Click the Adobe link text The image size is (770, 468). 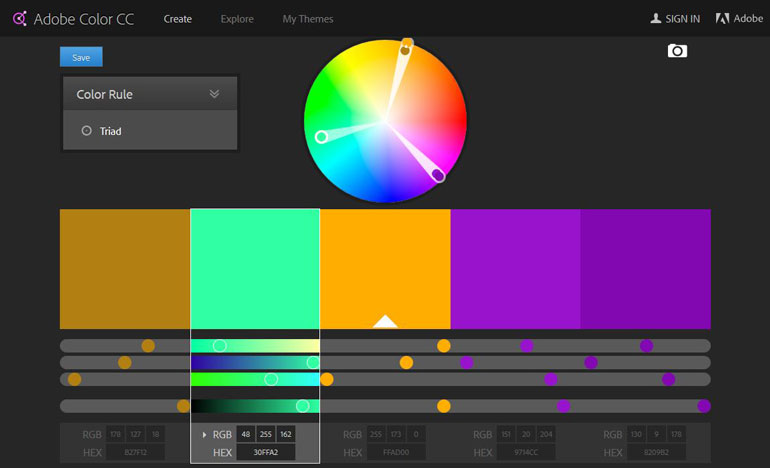pos(748,19)
